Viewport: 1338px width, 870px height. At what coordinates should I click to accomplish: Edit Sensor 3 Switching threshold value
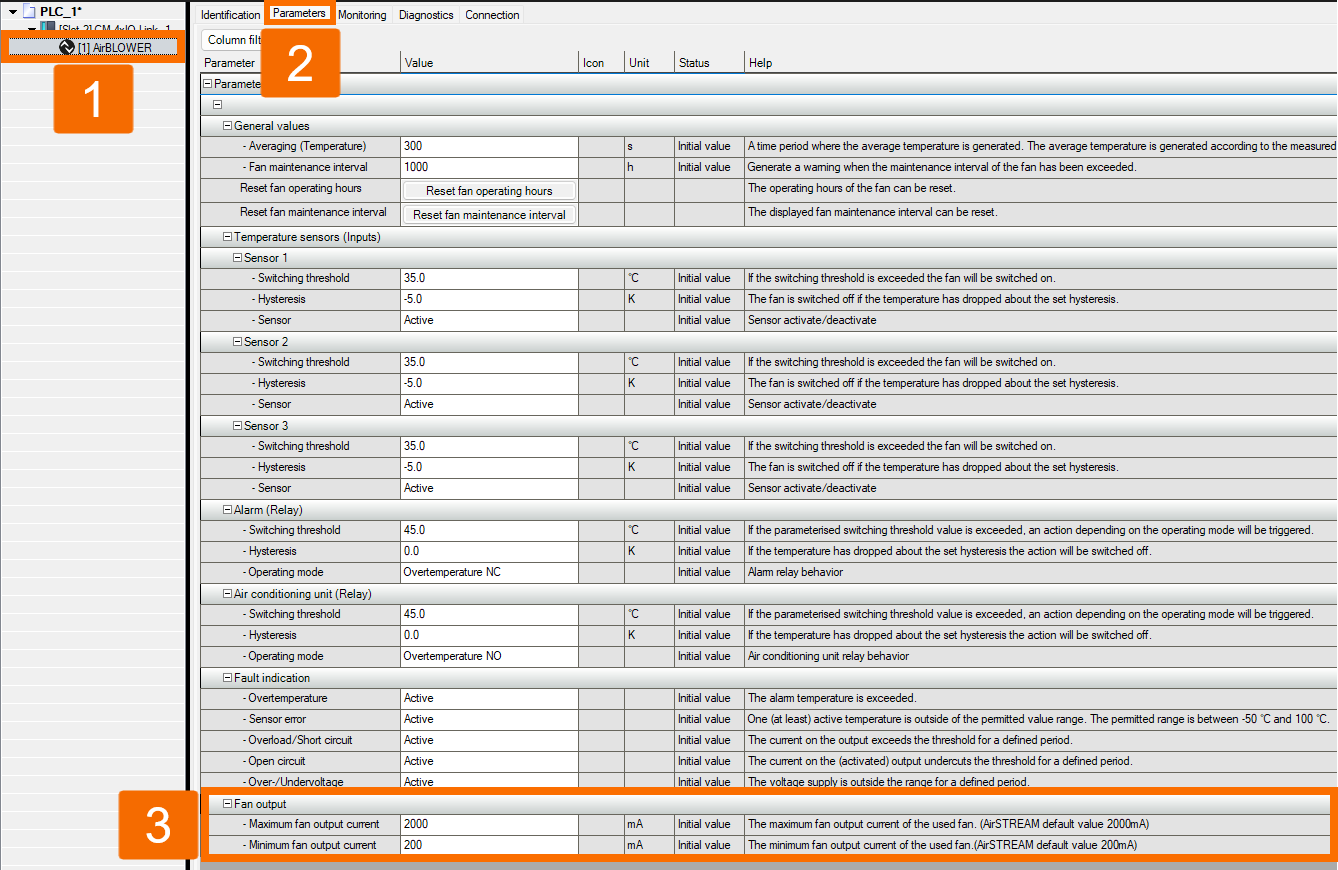coord(489,446)
